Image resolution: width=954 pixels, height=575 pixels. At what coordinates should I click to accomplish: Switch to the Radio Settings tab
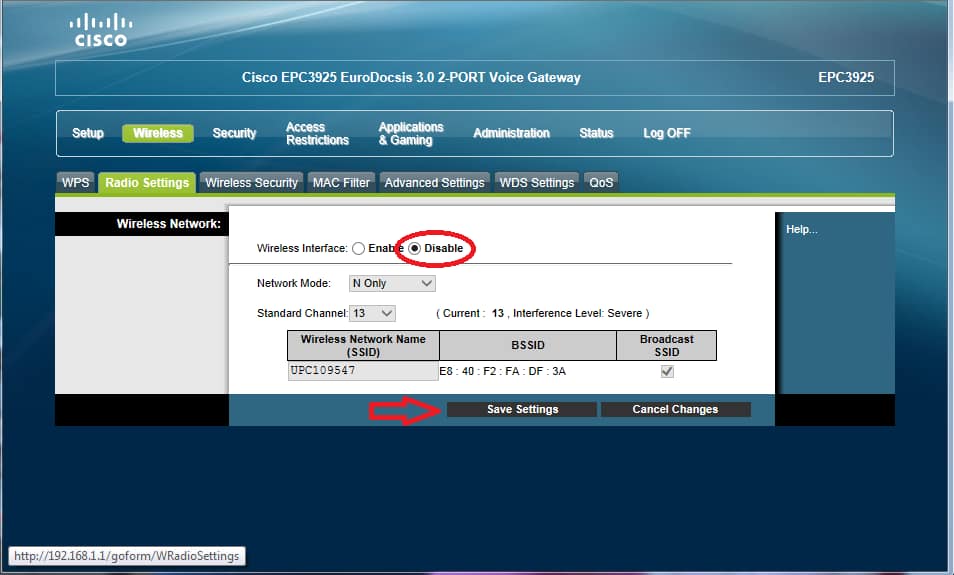(x=147, y=183)
